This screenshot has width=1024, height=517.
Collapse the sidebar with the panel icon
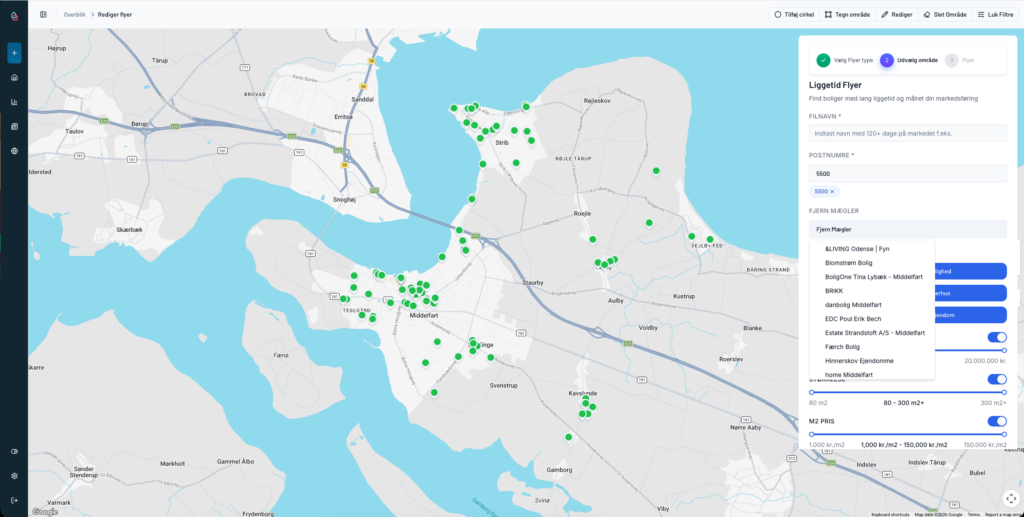[x=43, y=15]
